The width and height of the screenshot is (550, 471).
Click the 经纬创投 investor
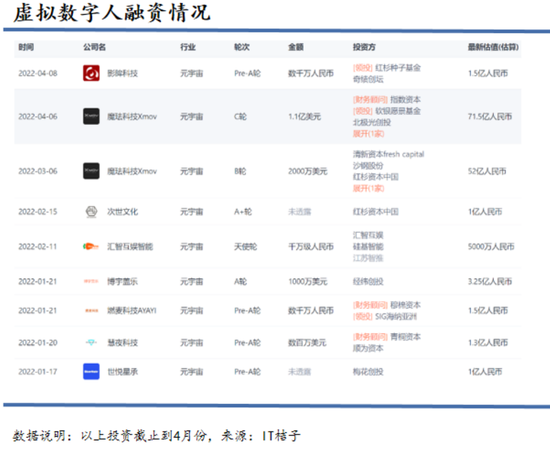pos(368,281)
